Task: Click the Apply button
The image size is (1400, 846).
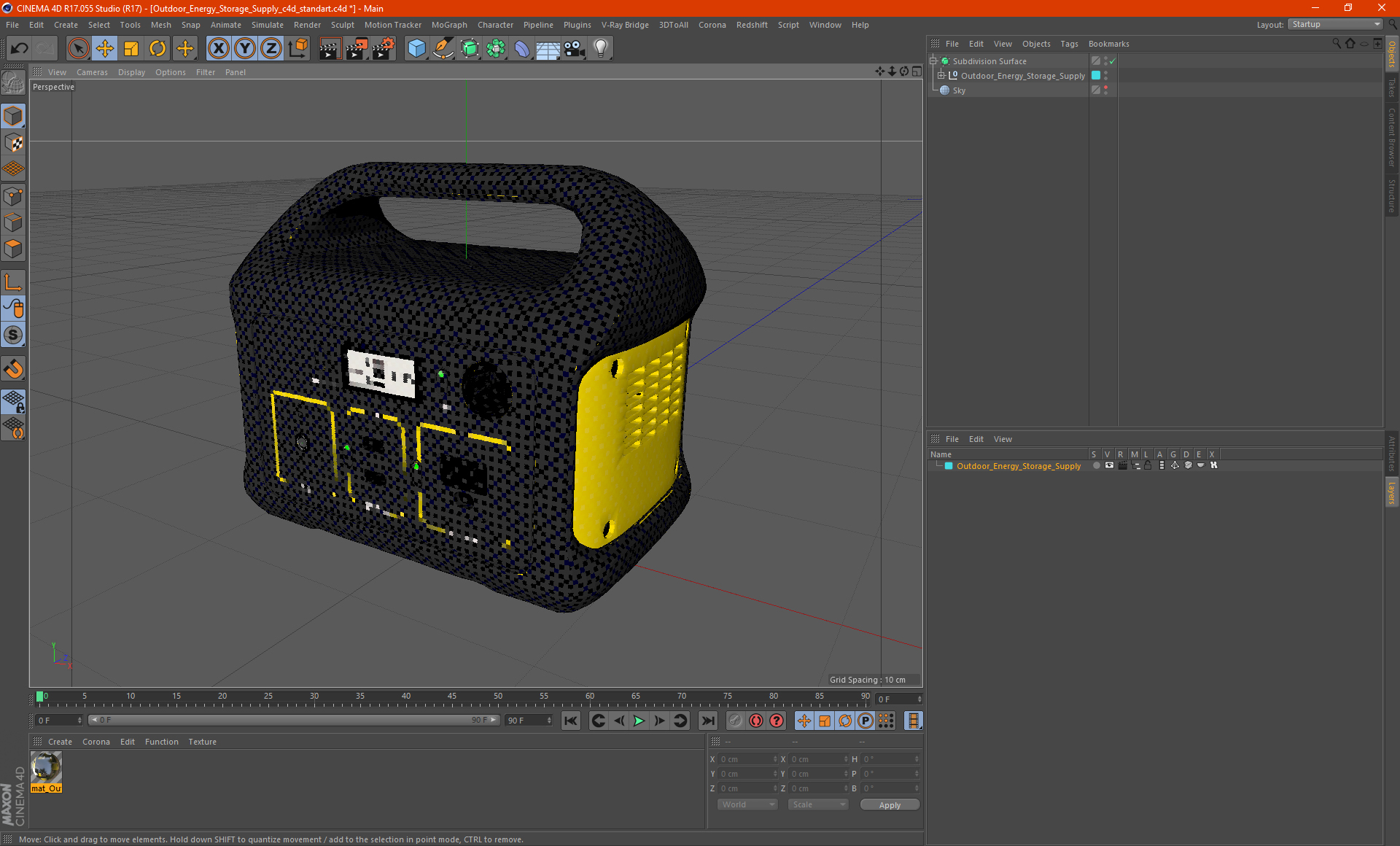Action: 890,804
